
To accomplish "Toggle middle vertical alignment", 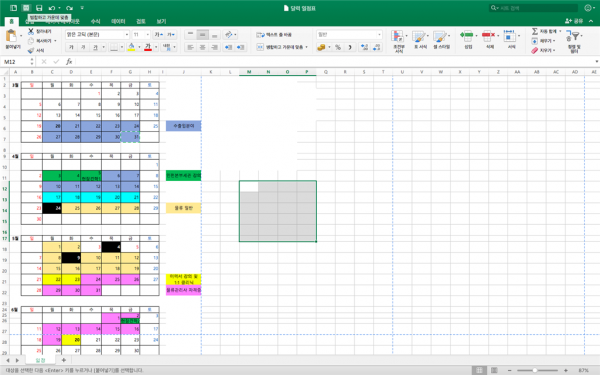I will (202, 35).
